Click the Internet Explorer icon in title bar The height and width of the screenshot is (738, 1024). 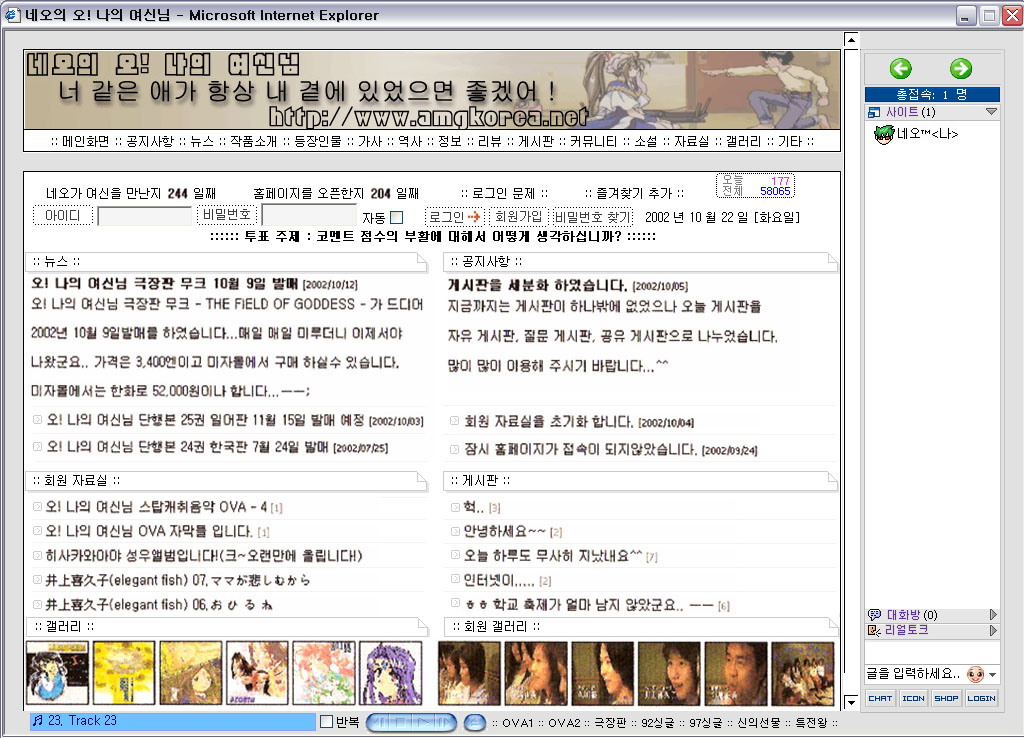click(x=12, y=14)
